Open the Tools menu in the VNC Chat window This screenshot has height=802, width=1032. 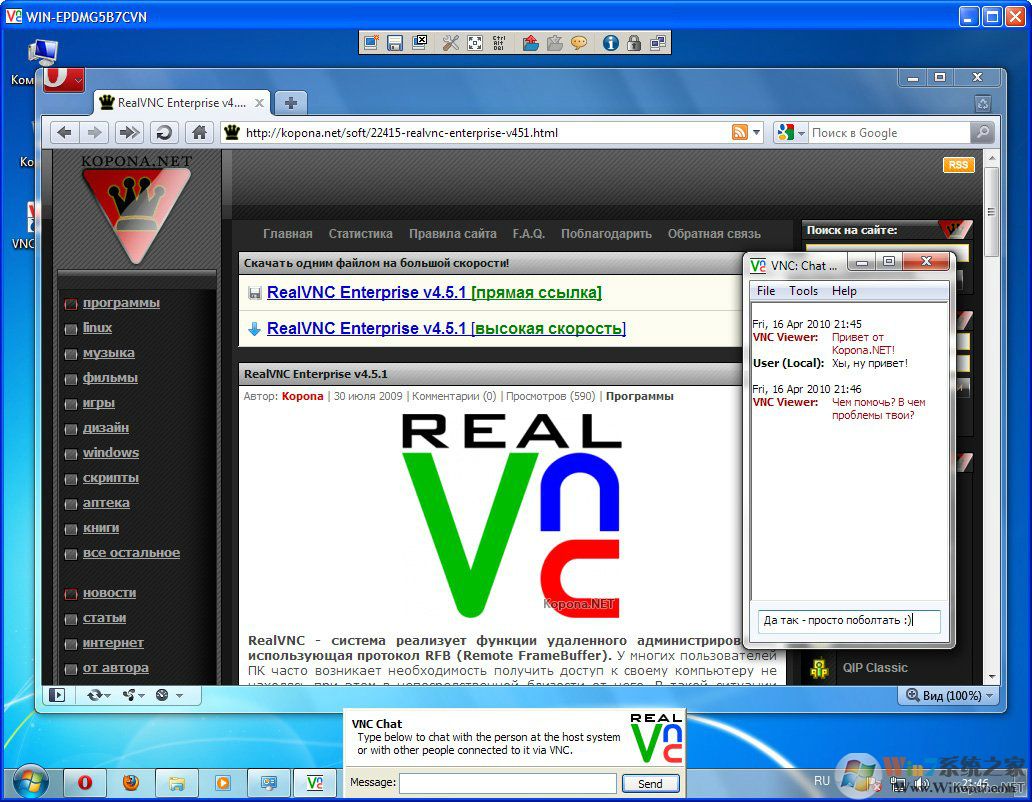point(804,290)
